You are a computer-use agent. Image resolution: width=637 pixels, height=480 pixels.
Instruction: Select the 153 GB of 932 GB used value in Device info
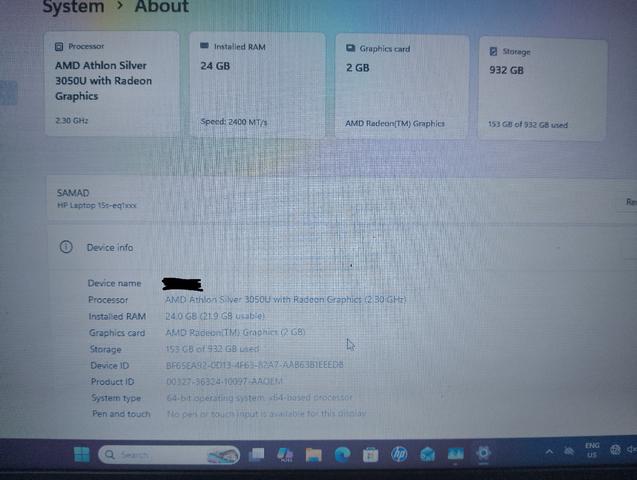pos(212,349)
